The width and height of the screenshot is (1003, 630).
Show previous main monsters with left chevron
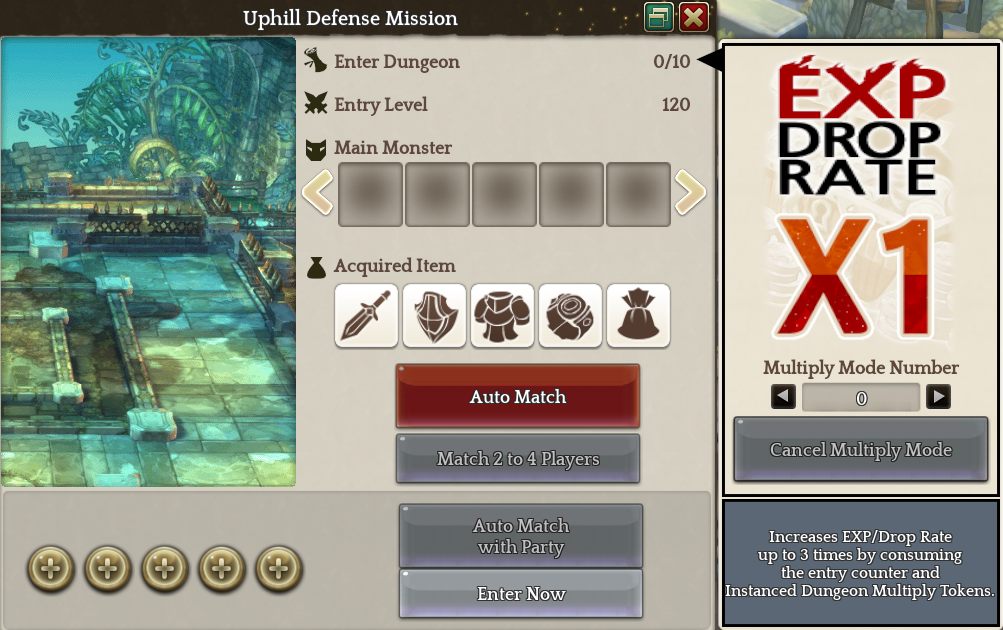coord(318,192)
